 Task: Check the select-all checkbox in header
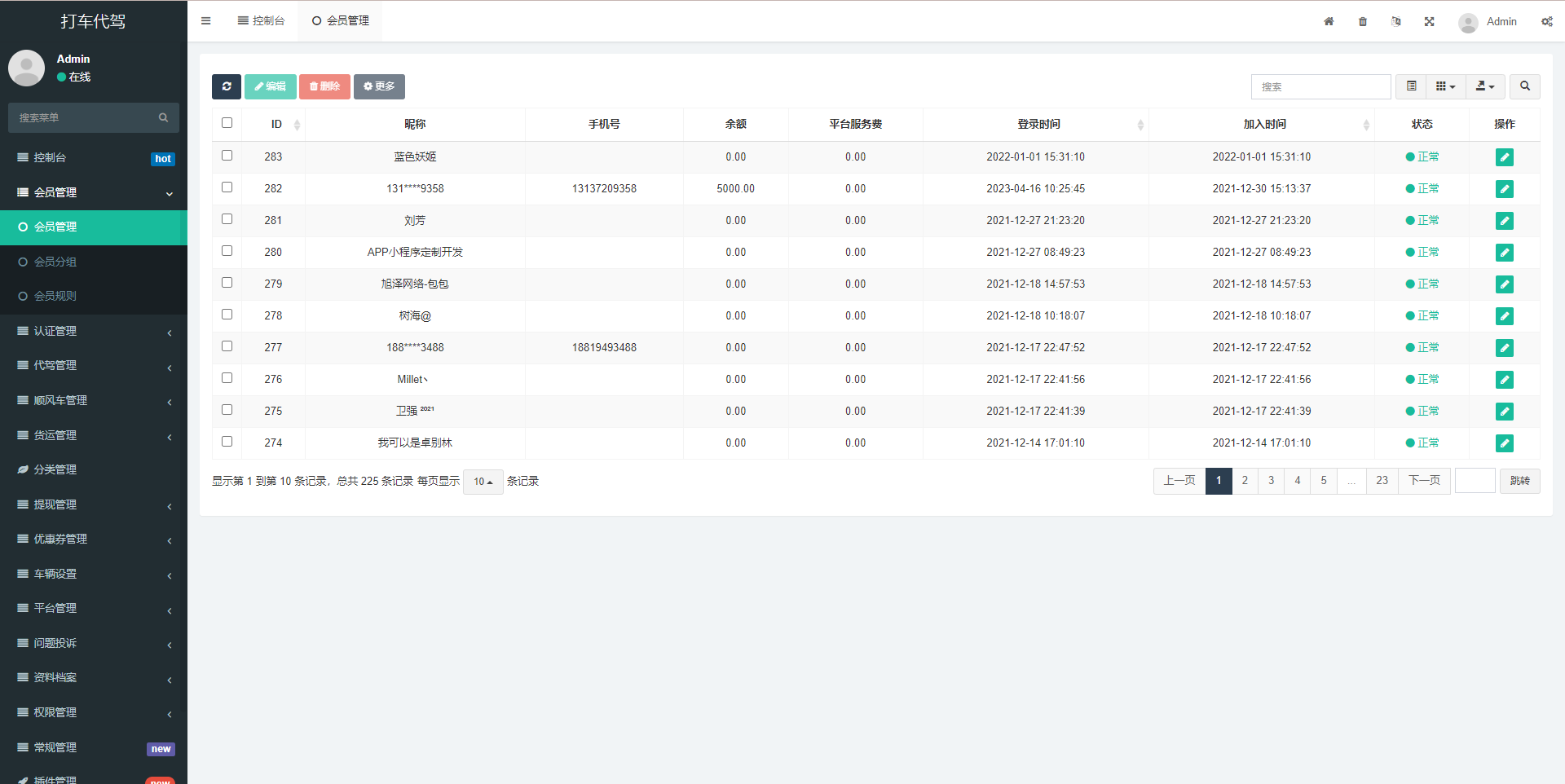click(227, 123)
